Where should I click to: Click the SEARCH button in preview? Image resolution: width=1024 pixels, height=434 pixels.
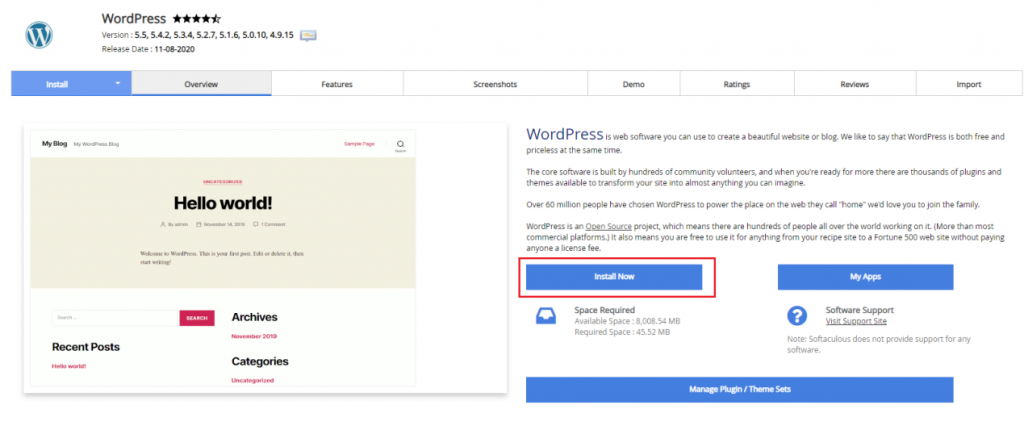point(197,318)
